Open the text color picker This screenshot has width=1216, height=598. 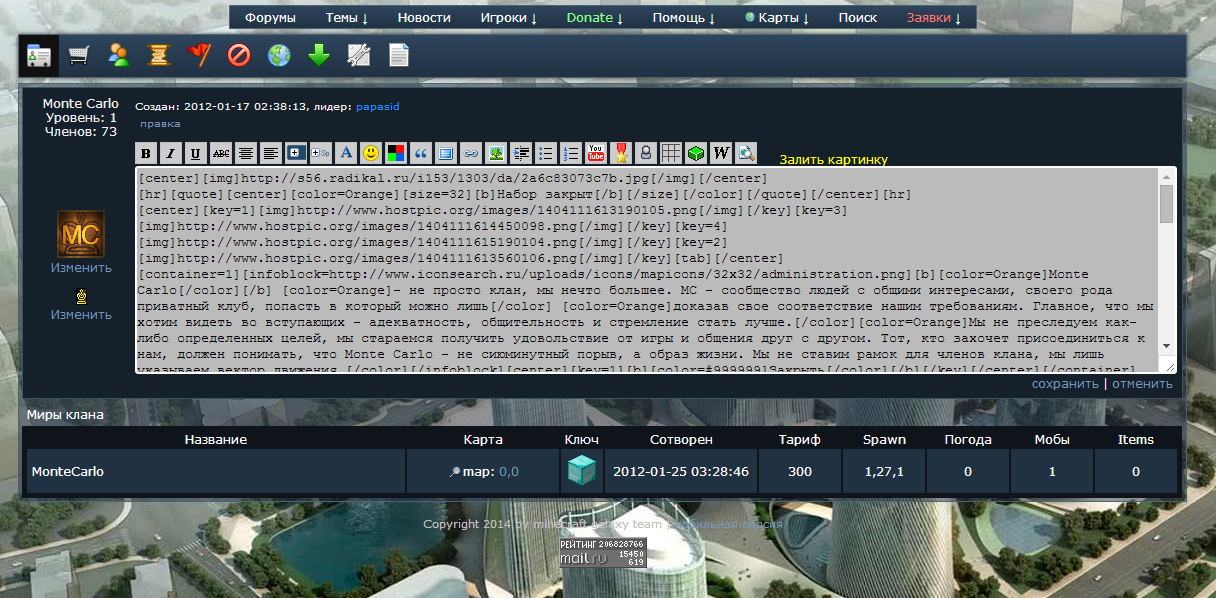396,153
